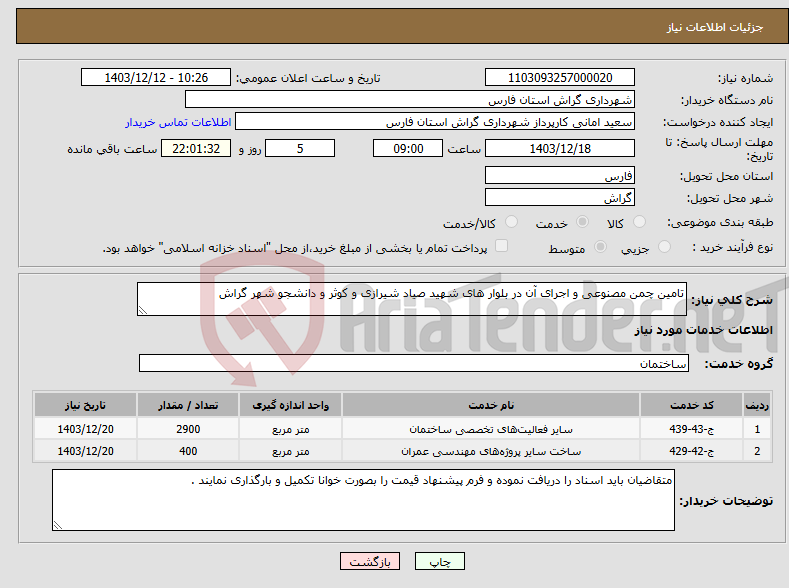Viewport: 789px width, 588px height.
Task: Click the delivery province field فارس
Action: coord(560,176)
